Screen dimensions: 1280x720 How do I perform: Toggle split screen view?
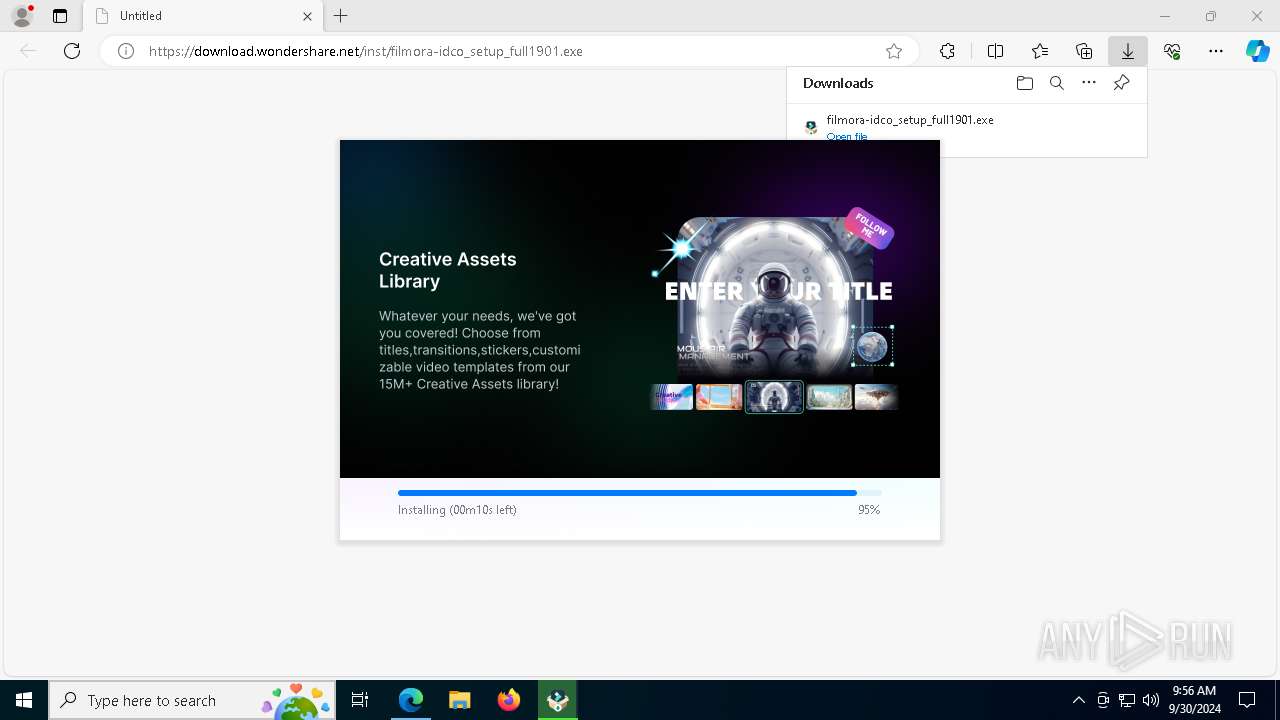pyautogui.click(x=995, y=51)
